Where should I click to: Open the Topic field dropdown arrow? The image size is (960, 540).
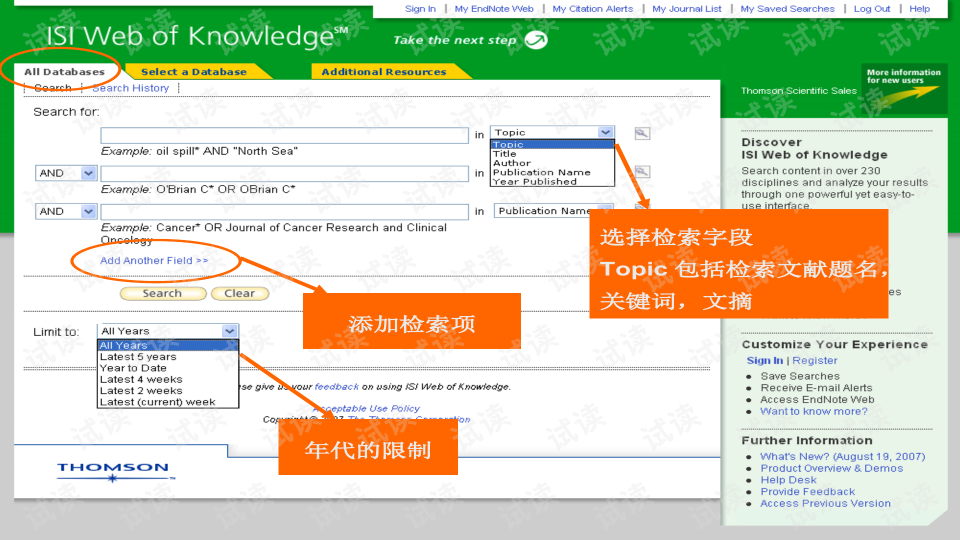pos(606,132)
